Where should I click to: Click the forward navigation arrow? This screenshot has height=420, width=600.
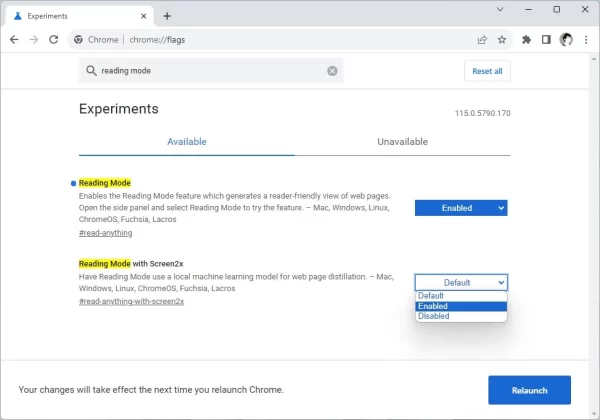tap(34, 39)
